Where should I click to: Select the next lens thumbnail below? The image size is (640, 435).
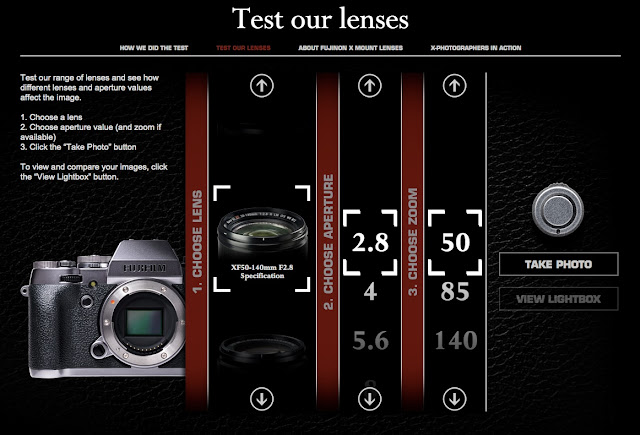pyautogui.click(x=262, y=351)
